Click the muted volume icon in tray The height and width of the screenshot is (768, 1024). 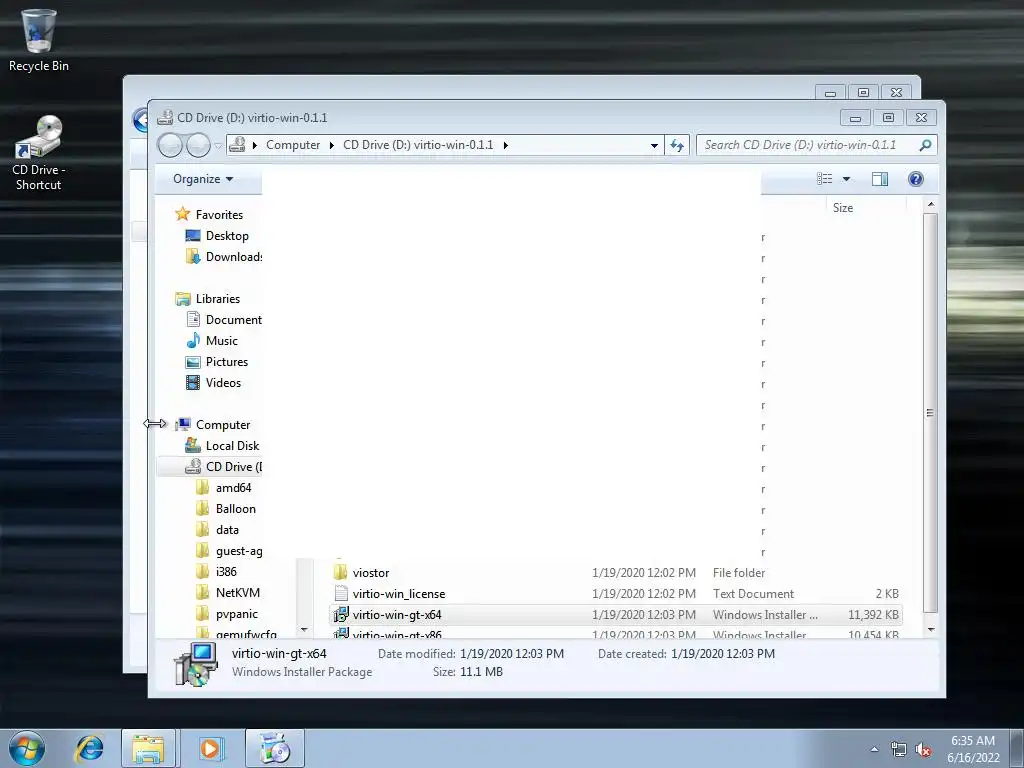(x=923, y=750)
